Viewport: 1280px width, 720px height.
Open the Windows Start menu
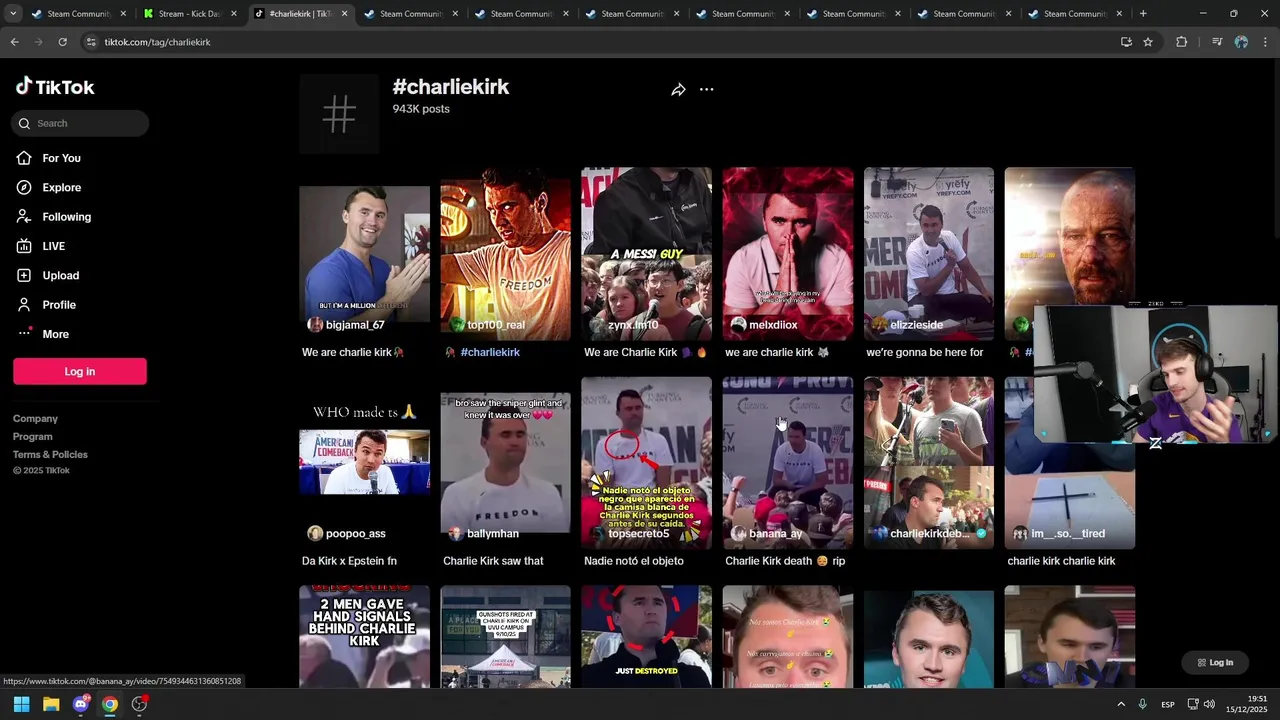pyautogui.click(x=21, y=704)
